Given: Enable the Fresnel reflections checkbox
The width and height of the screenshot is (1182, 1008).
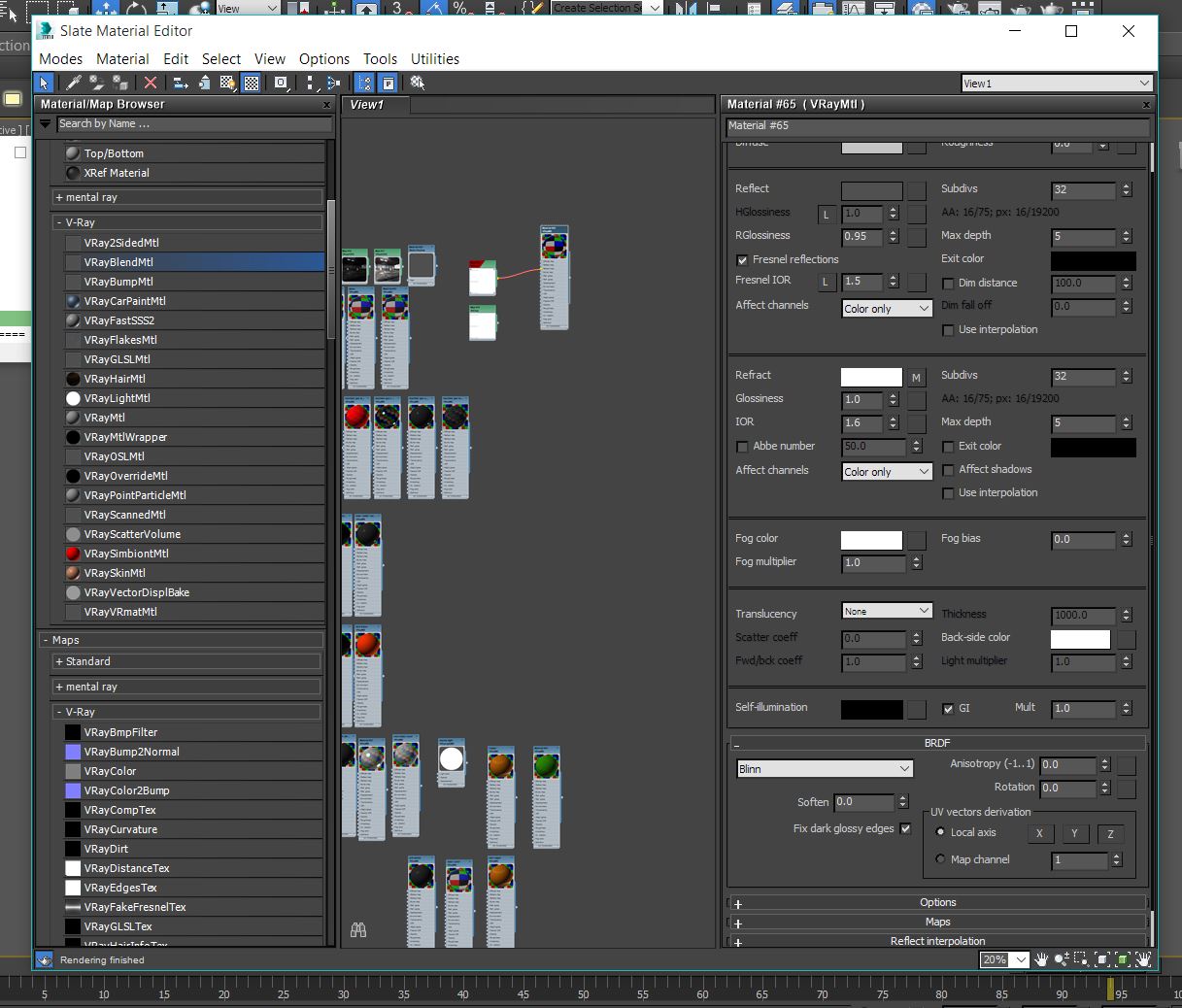Looking at the screenshot, I should pos(742,259).
